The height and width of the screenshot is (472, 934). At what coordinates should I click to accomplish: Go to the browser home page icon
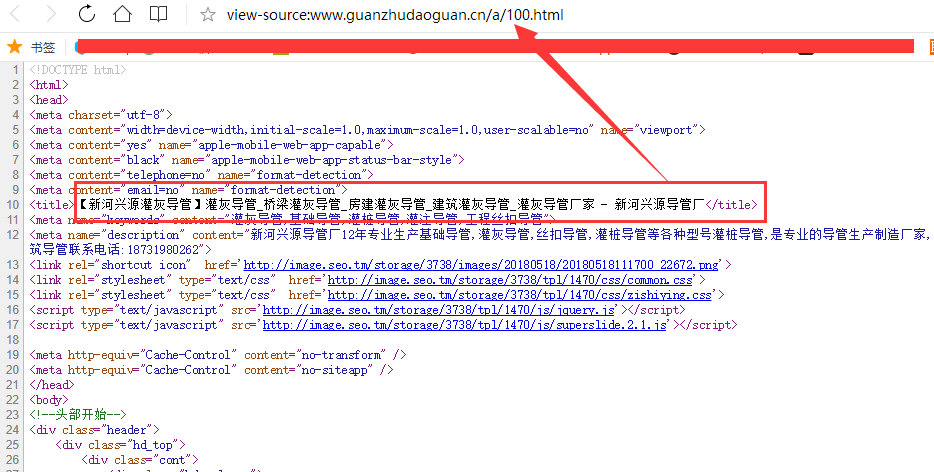[123, 13]
